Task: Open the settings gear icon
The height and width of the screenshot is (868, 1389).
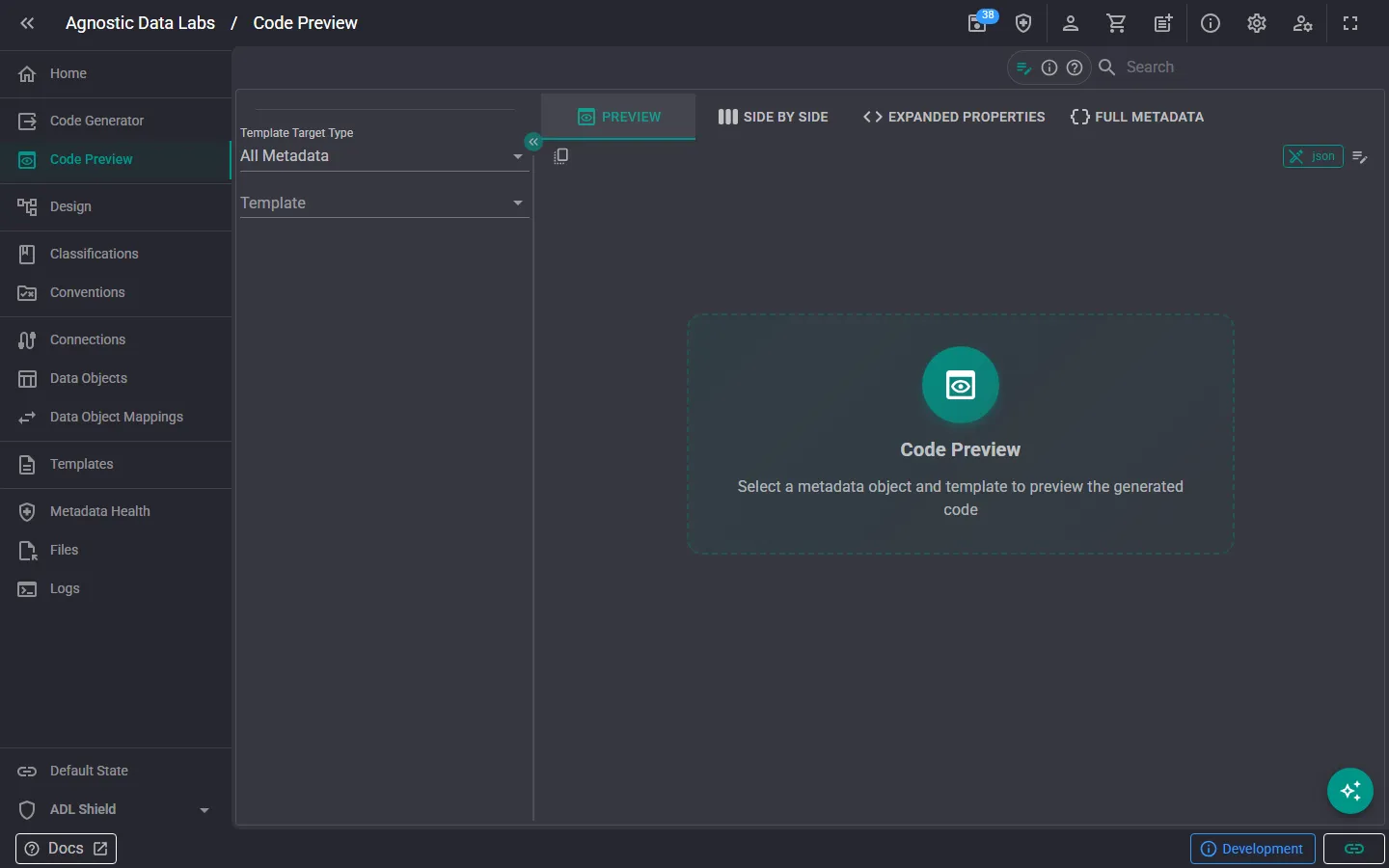Action: pyautogui.click(x=1257, y=23)
